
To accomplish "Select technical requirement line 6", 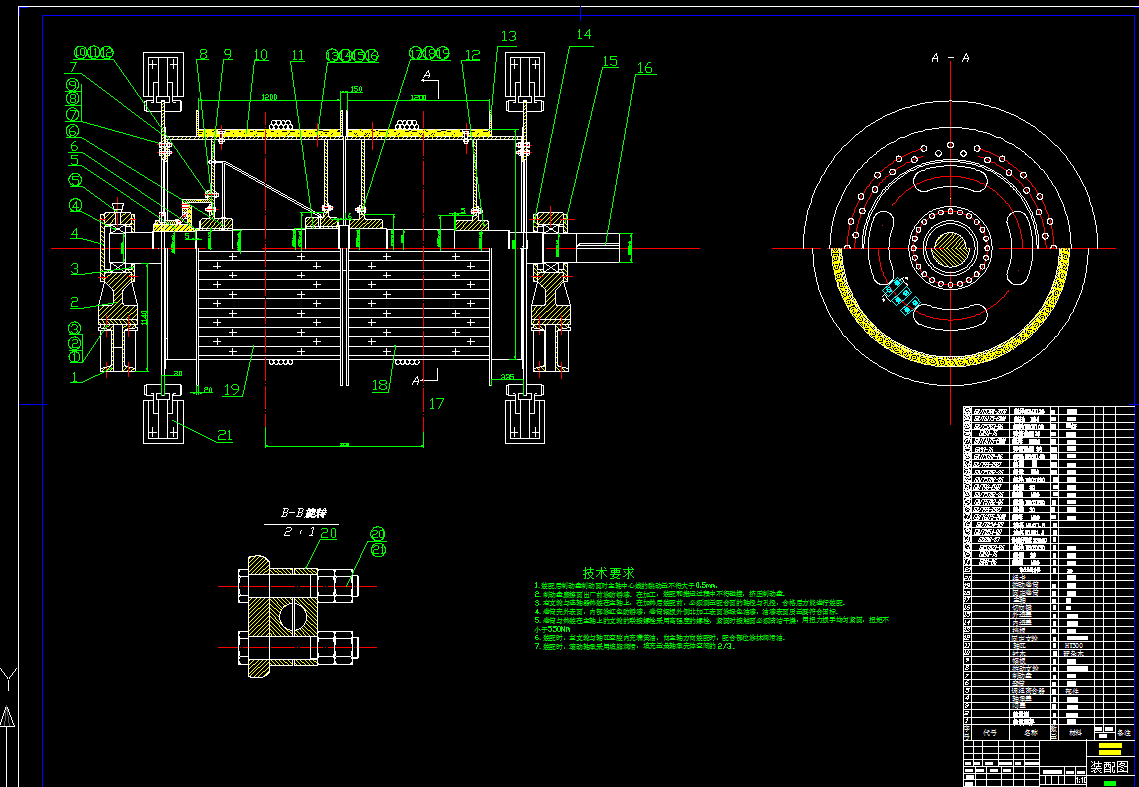I will click(659, 638).
